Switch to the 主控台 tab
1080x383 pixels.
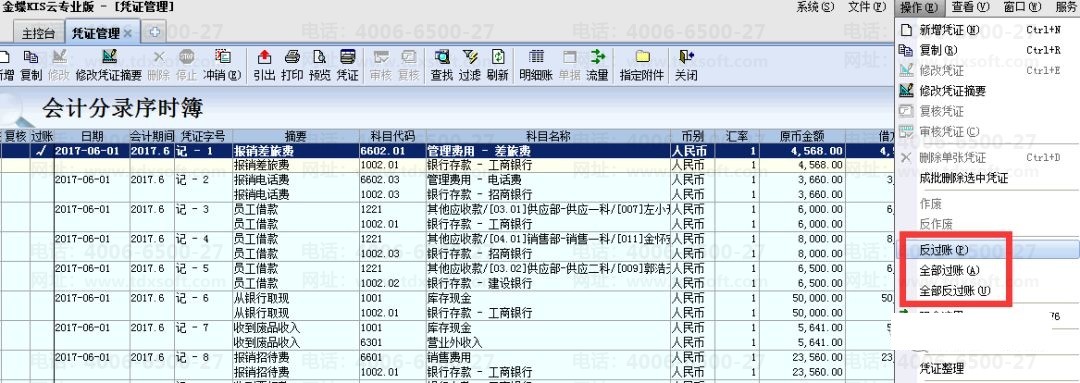39,33
